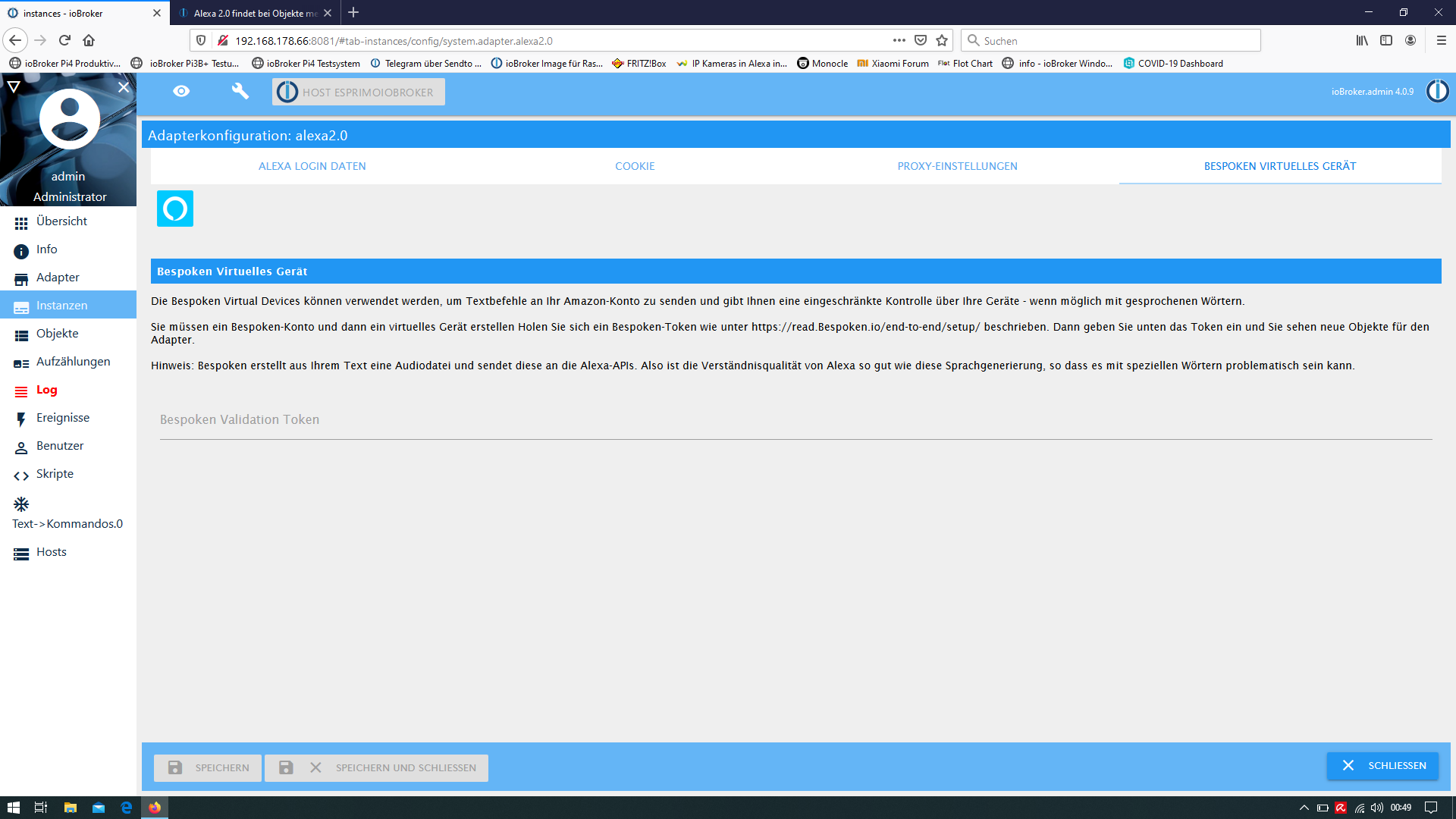
Task: Show hidden icons in system tray
Action: [1304, 808]
